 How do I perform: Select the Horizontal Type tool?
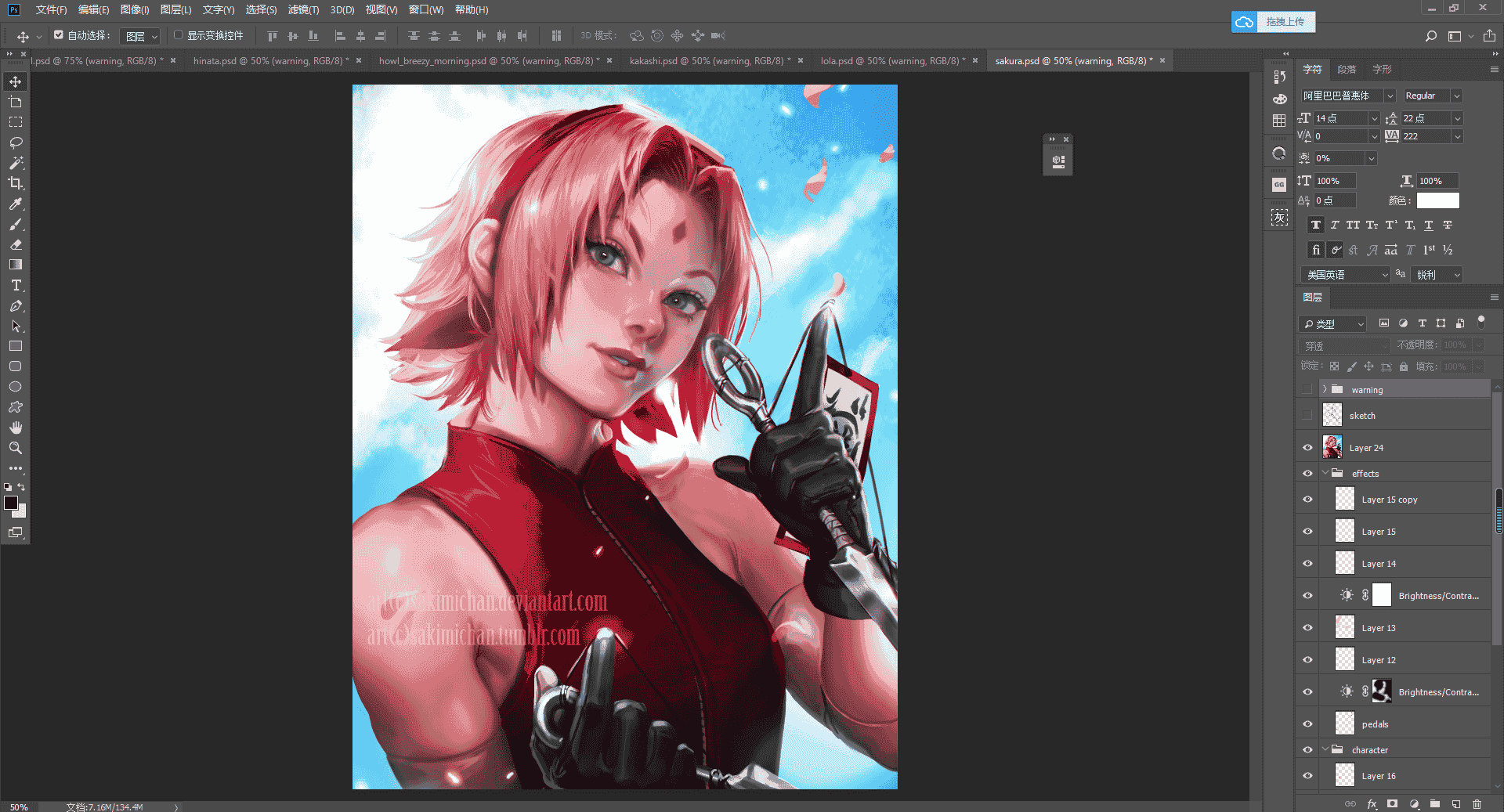tap(16, 285)
